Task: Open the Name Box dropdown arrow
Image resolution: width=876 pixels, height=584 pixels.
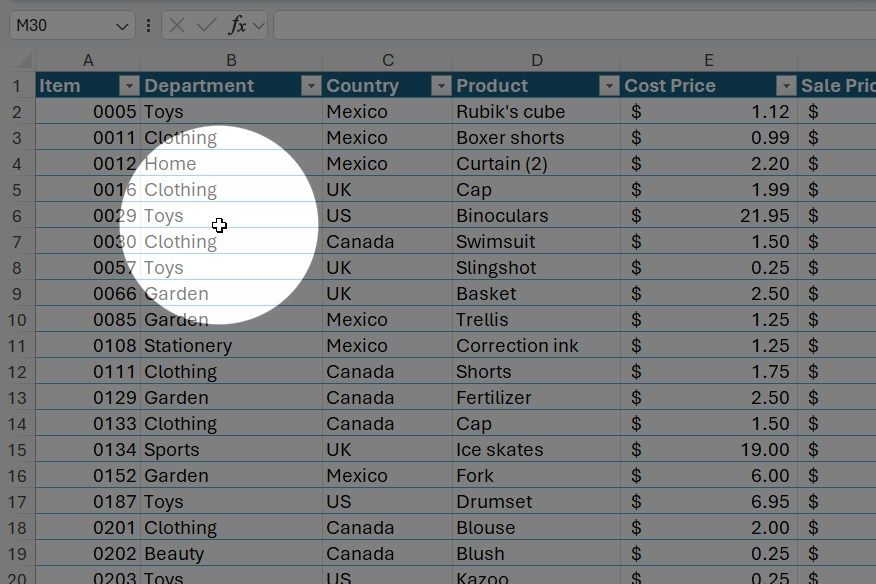Action: tap(122, 26)
